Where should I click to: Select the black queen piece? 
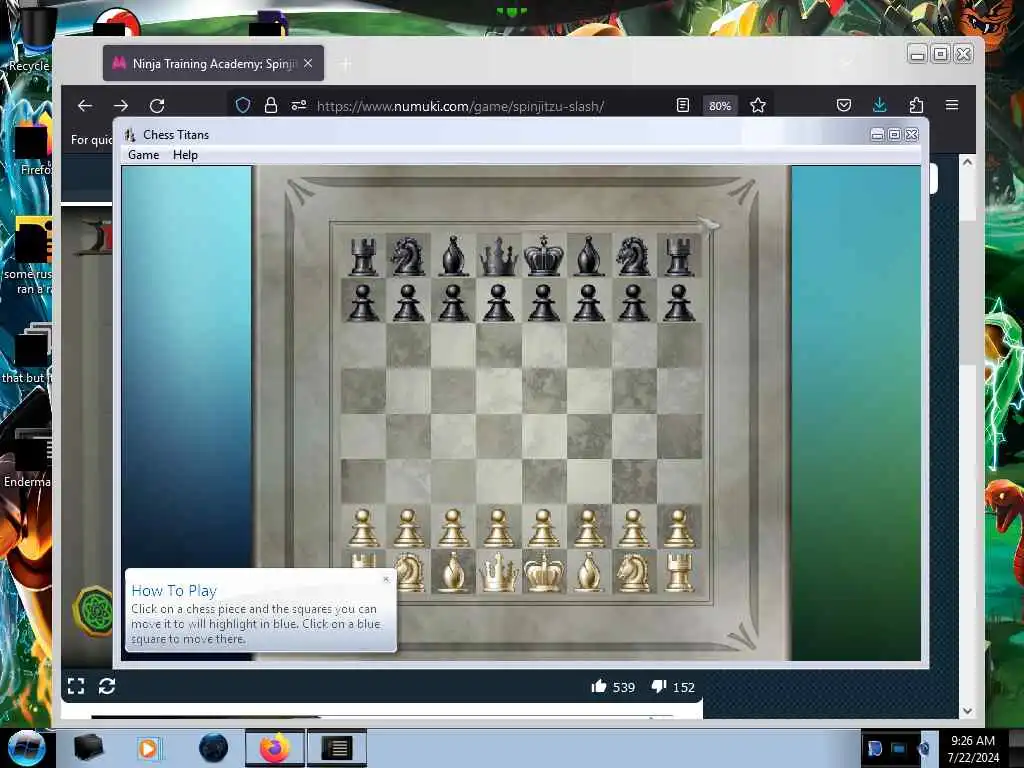click(x=498, y=256)
